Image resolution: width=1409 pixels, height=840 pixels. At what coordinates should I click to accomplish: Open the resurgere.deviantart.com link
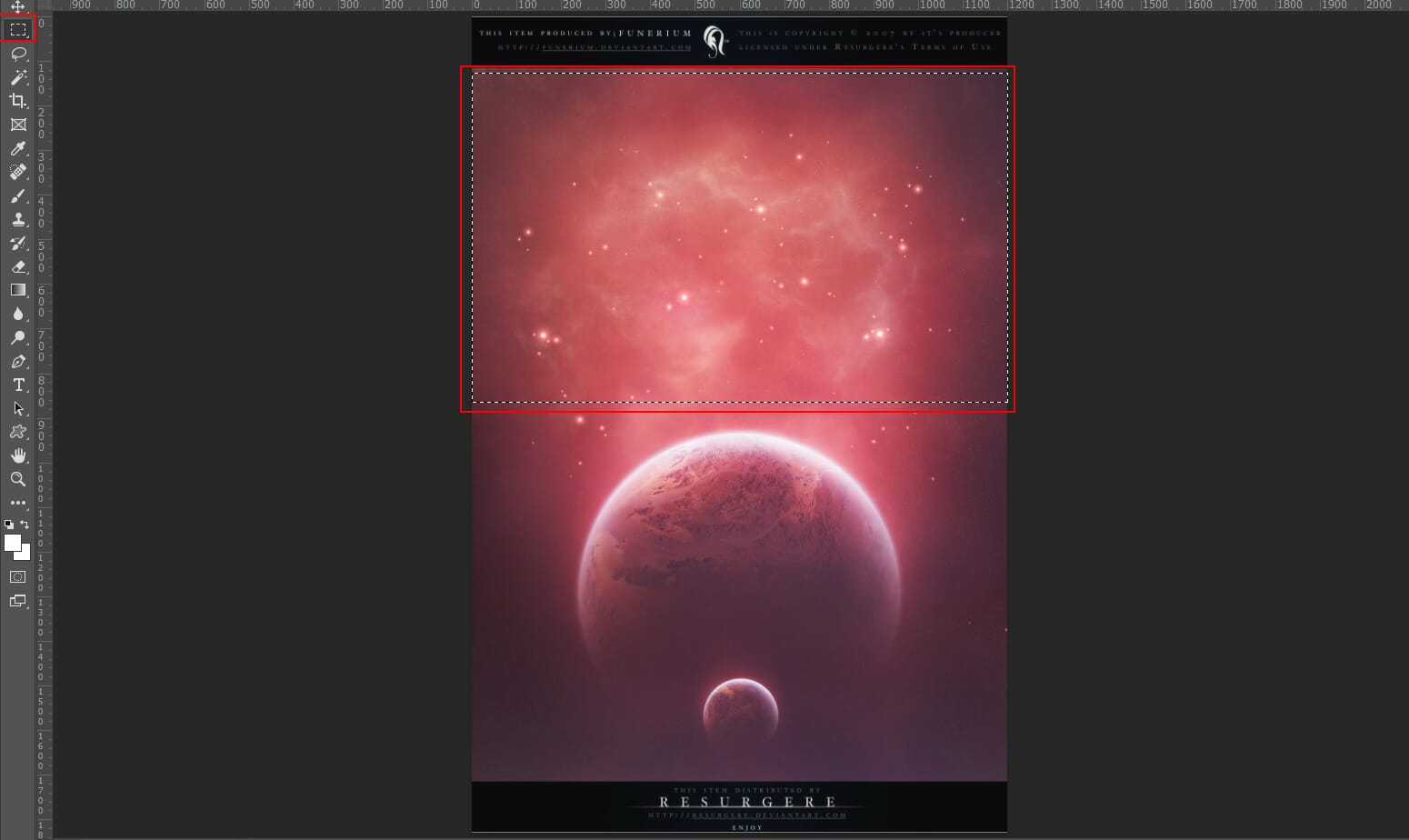[x=766, y=817]
